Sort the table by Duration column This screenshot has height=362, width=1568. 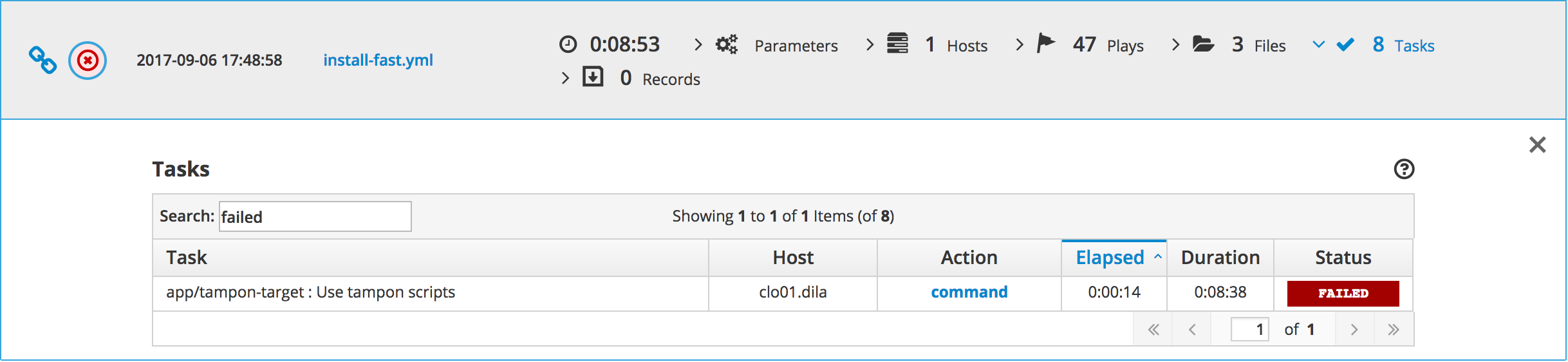(1220, 258)
